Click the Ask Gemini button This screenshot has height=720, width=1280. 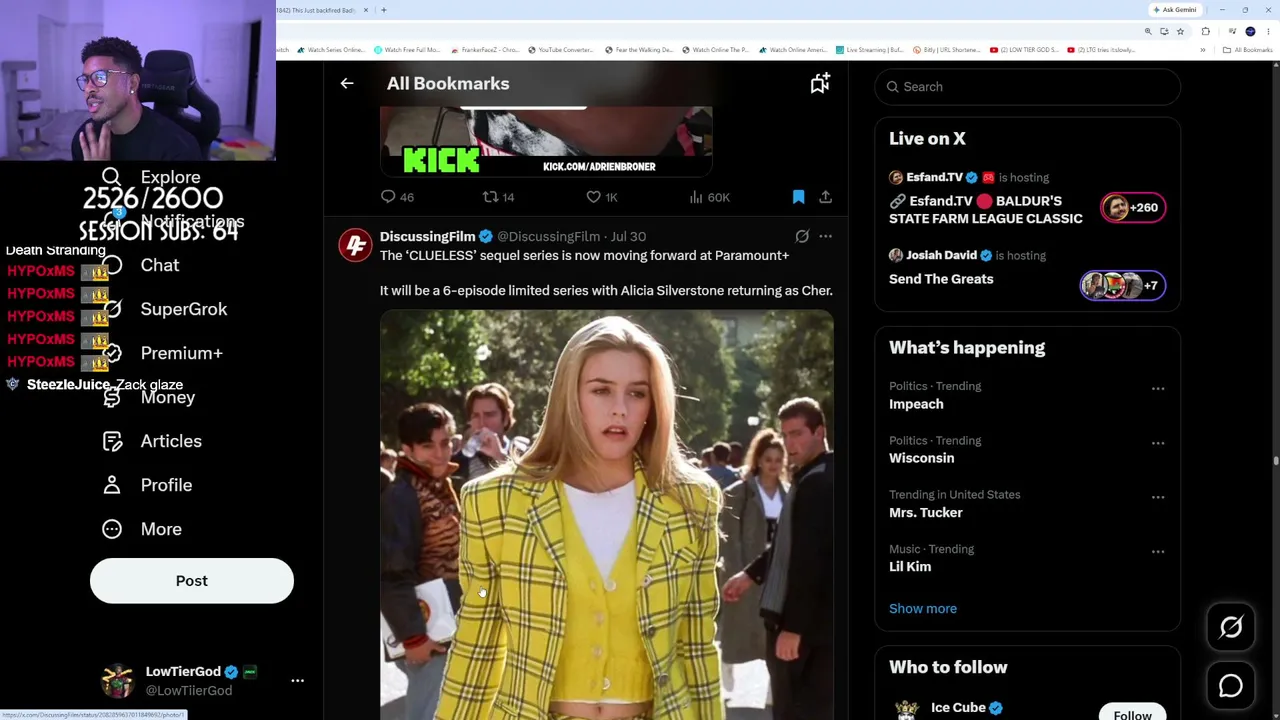1175,10
